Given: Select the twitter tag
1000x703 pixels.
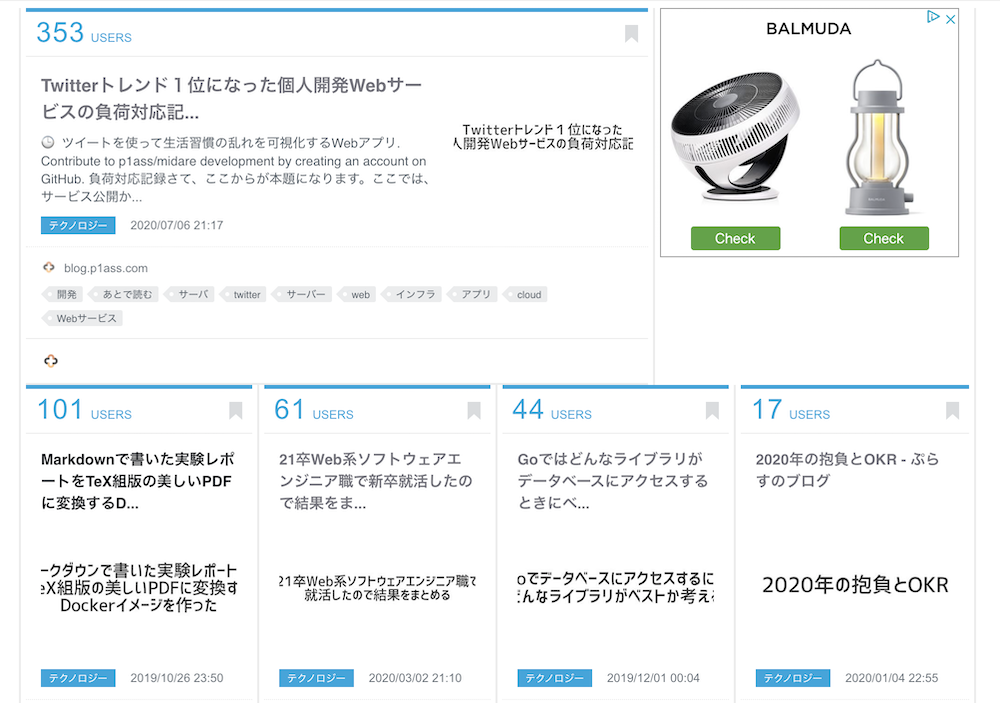Looking at the screenshot, I should click(x=247, y=295).
